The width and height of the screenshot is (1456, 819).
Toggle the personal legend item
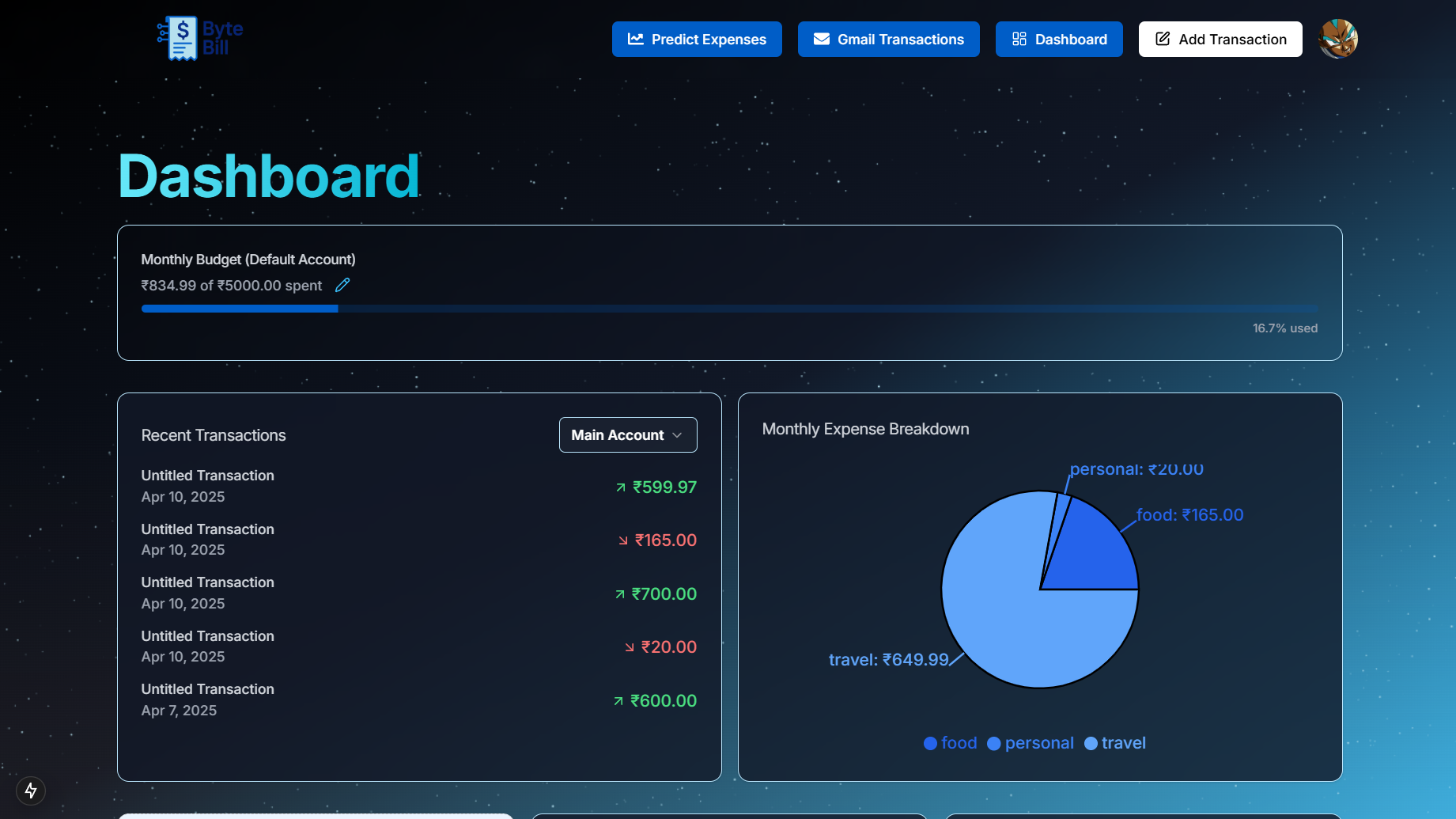(x=1031, y=743)
